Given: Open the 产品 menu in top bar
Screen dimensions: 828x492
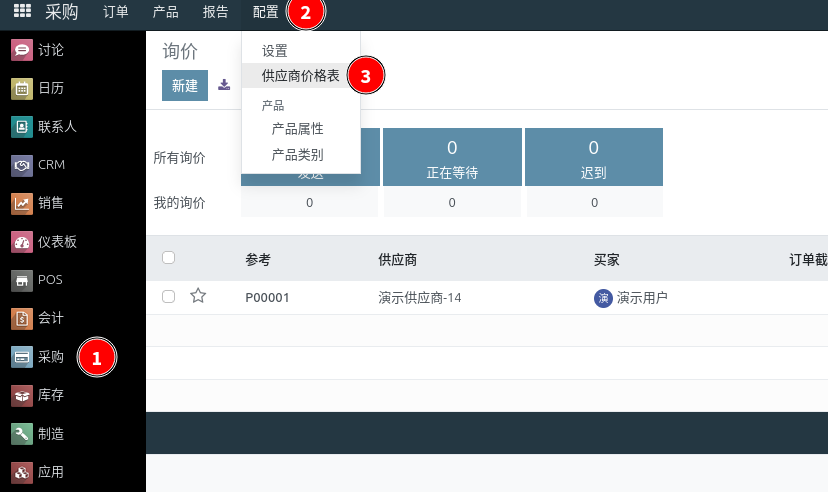Looking at the screenshot, I should coord(165,12).
